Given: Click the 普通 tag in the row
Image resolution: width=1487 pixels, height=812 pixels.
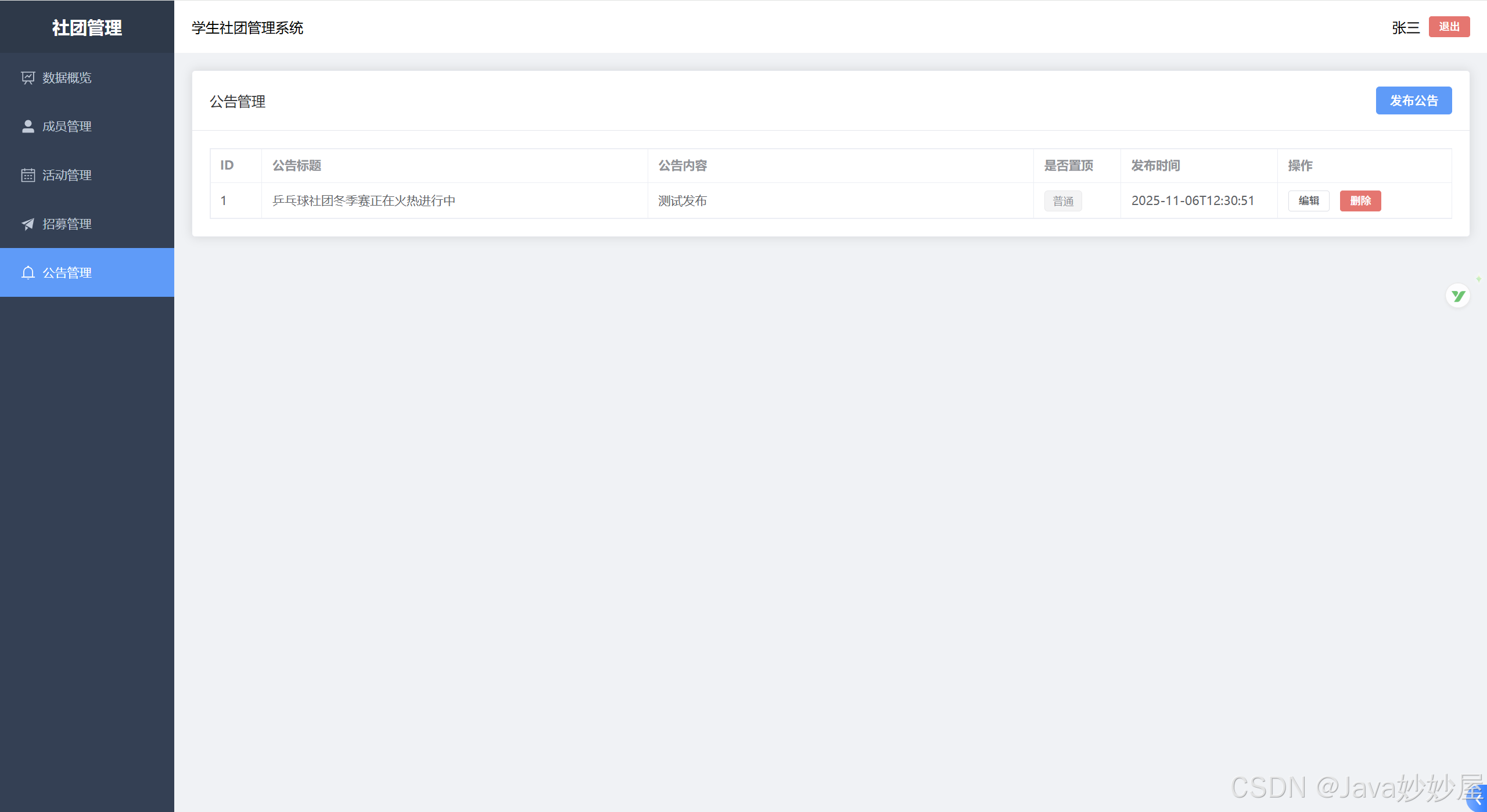Looking at the screenshot, I should 1063,201.
